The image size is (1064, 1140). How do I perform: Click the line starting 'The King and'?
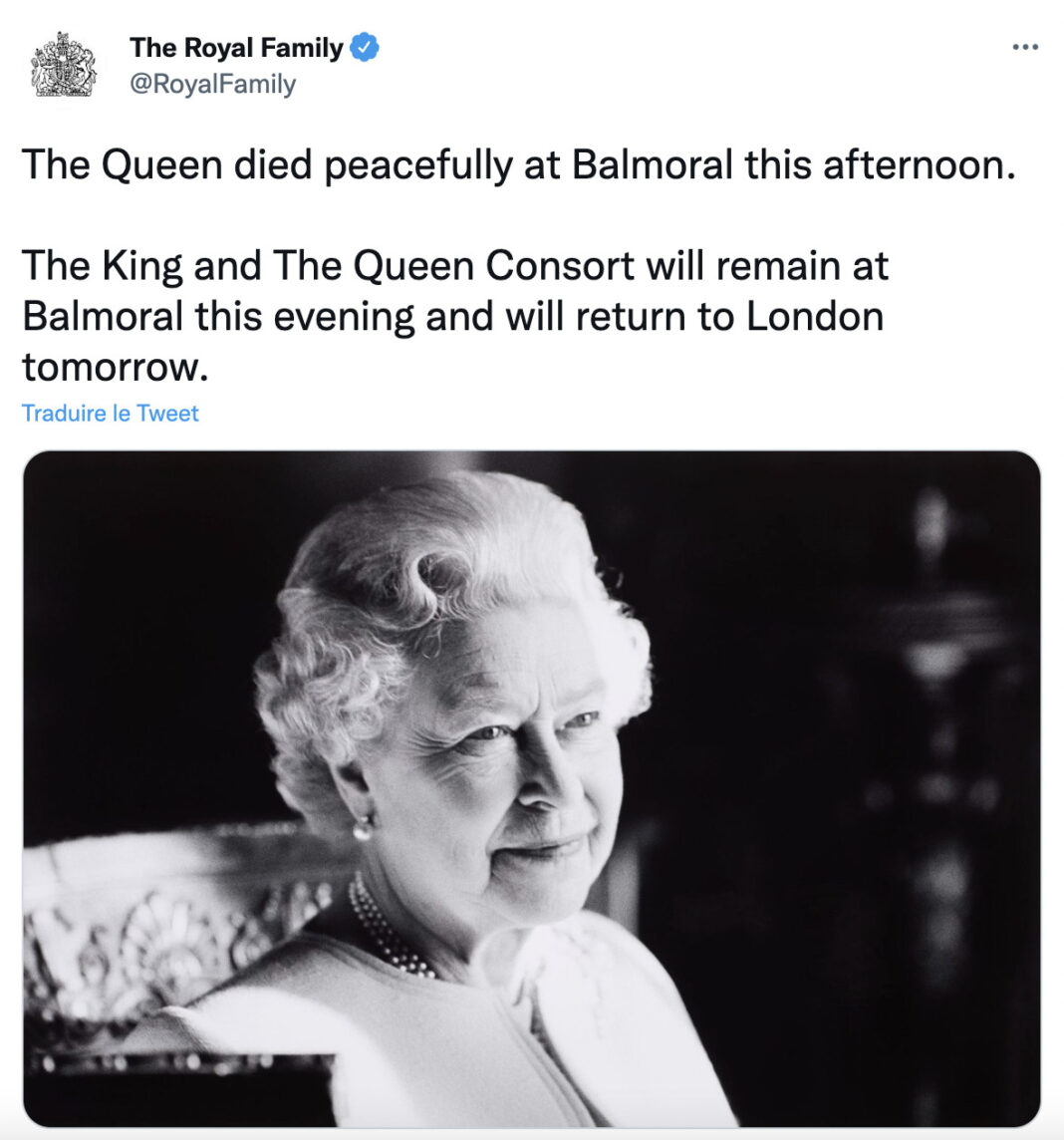click(455, 266)
